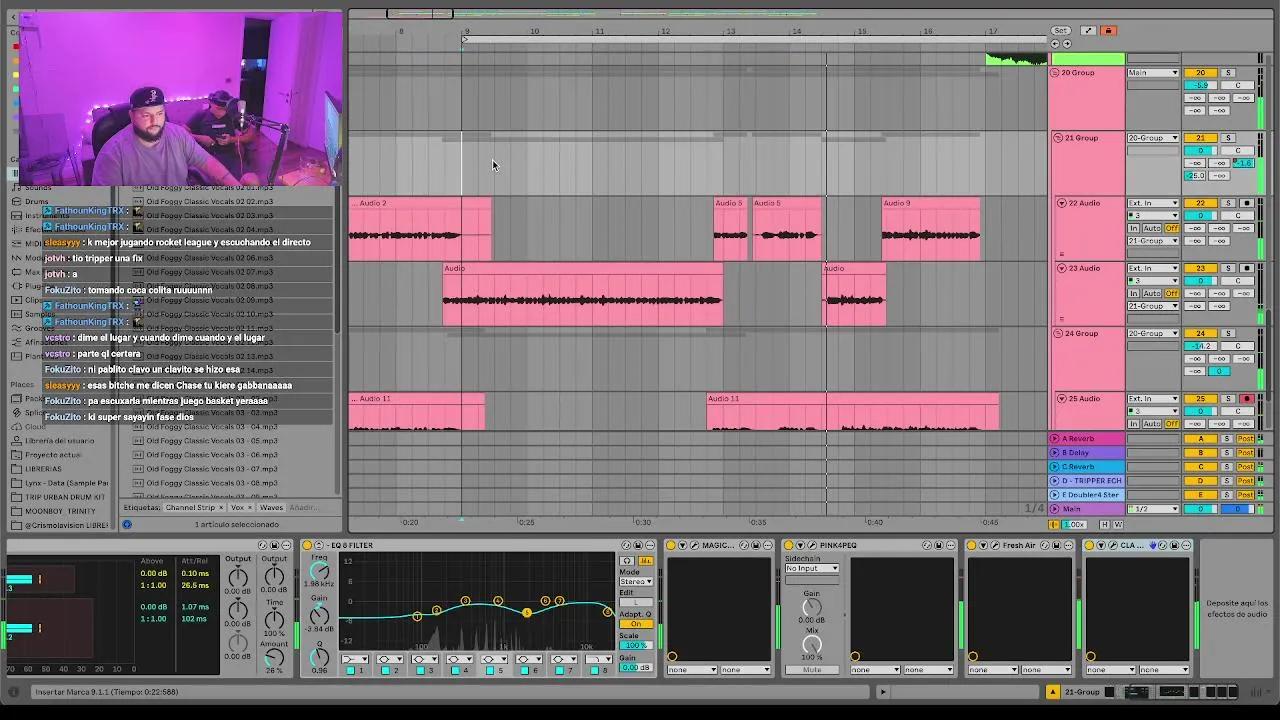Open the Sidechain No Input dropdown on PINK4PEQ
Image resolution: width=1280 pixels, height=720 pixels.
[x=811, y=567]
